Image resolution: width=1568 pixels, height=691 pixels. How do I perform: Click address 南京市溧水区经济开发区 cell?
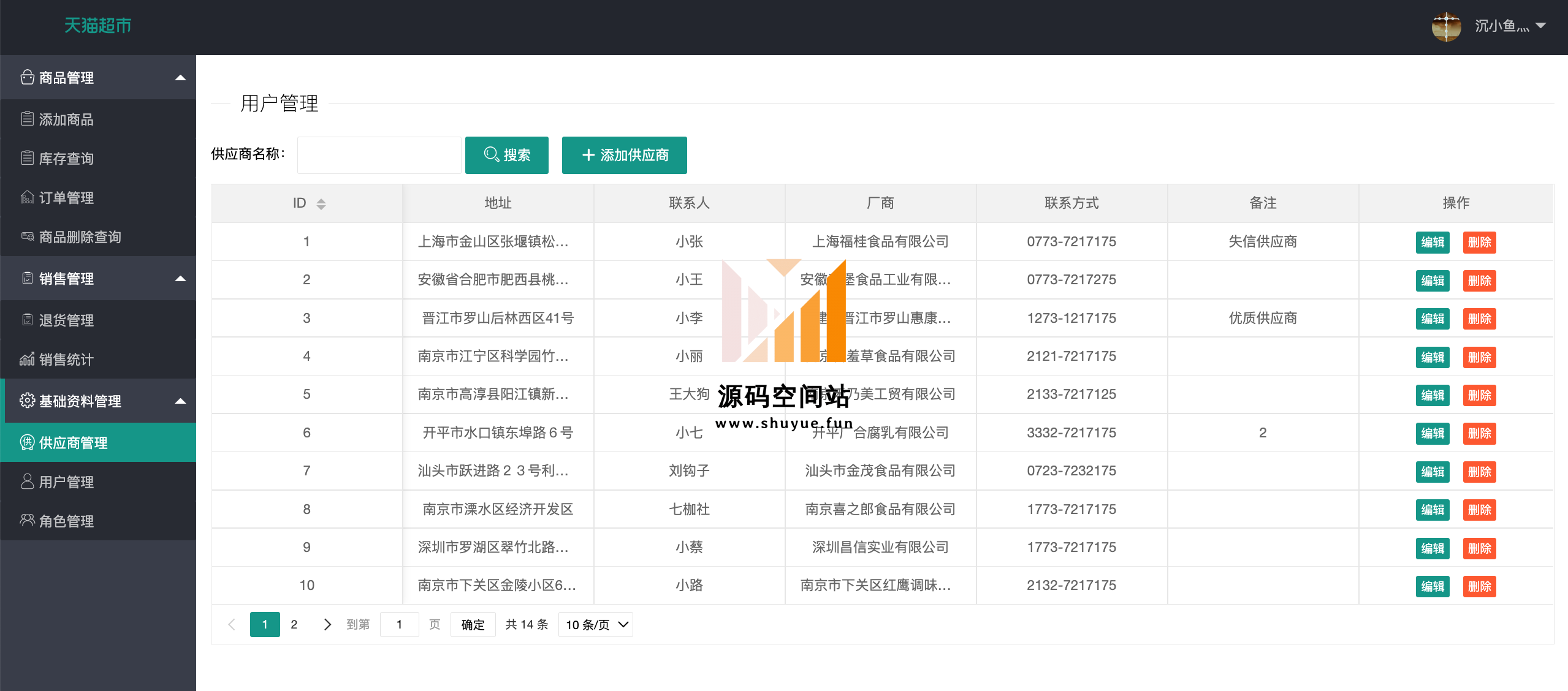498,509
